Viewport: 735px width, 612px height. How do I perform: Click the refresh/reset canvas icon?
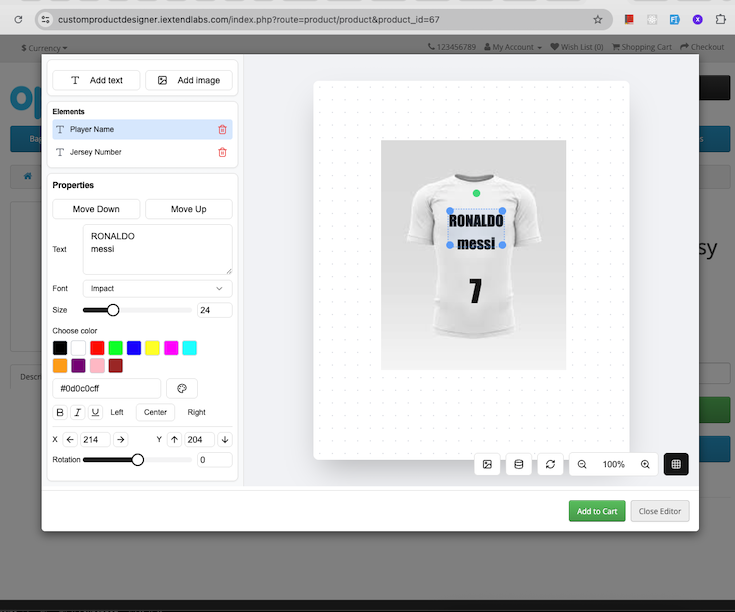(x=549, y=464)
